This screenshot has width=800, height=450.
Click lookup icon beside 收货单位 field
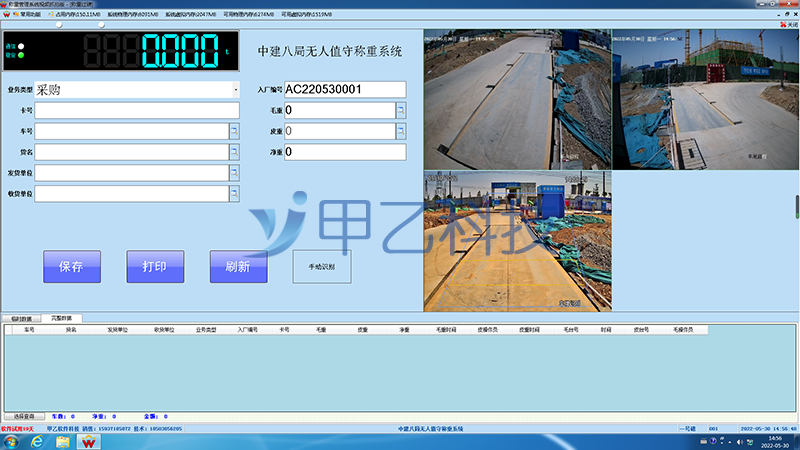[234, 194]
